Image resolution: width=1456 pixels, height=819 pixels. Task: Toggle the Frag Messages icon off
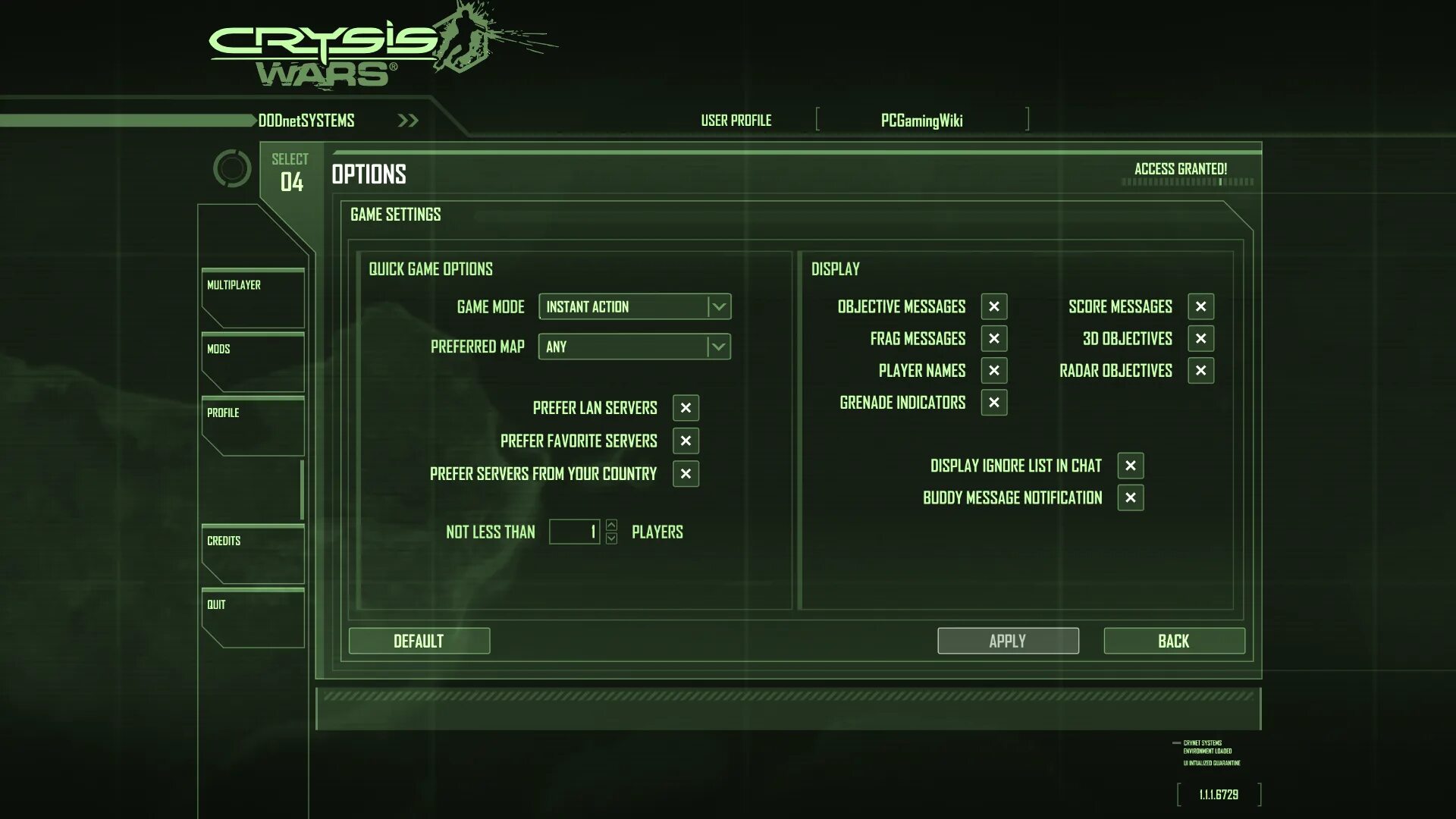[x=993, y=338]
